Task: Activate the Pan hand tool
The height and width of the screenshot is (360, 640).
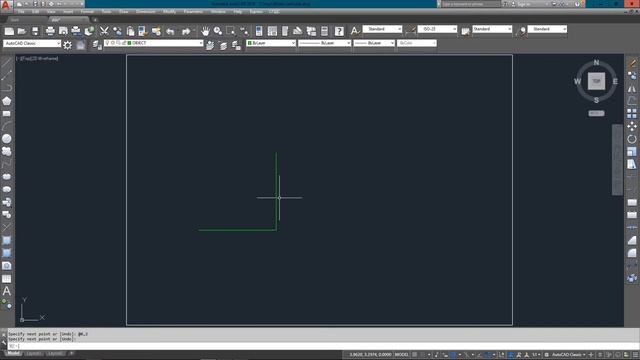Action: 205,31
